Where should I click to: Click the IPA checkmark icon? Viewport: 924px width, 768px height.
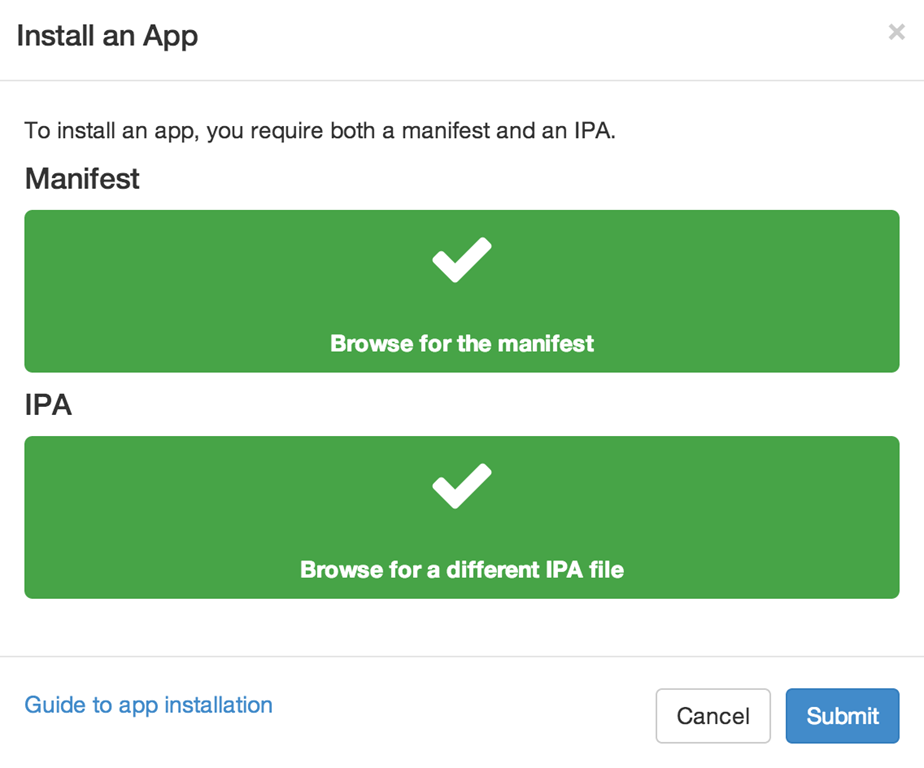tap(461, 486)
